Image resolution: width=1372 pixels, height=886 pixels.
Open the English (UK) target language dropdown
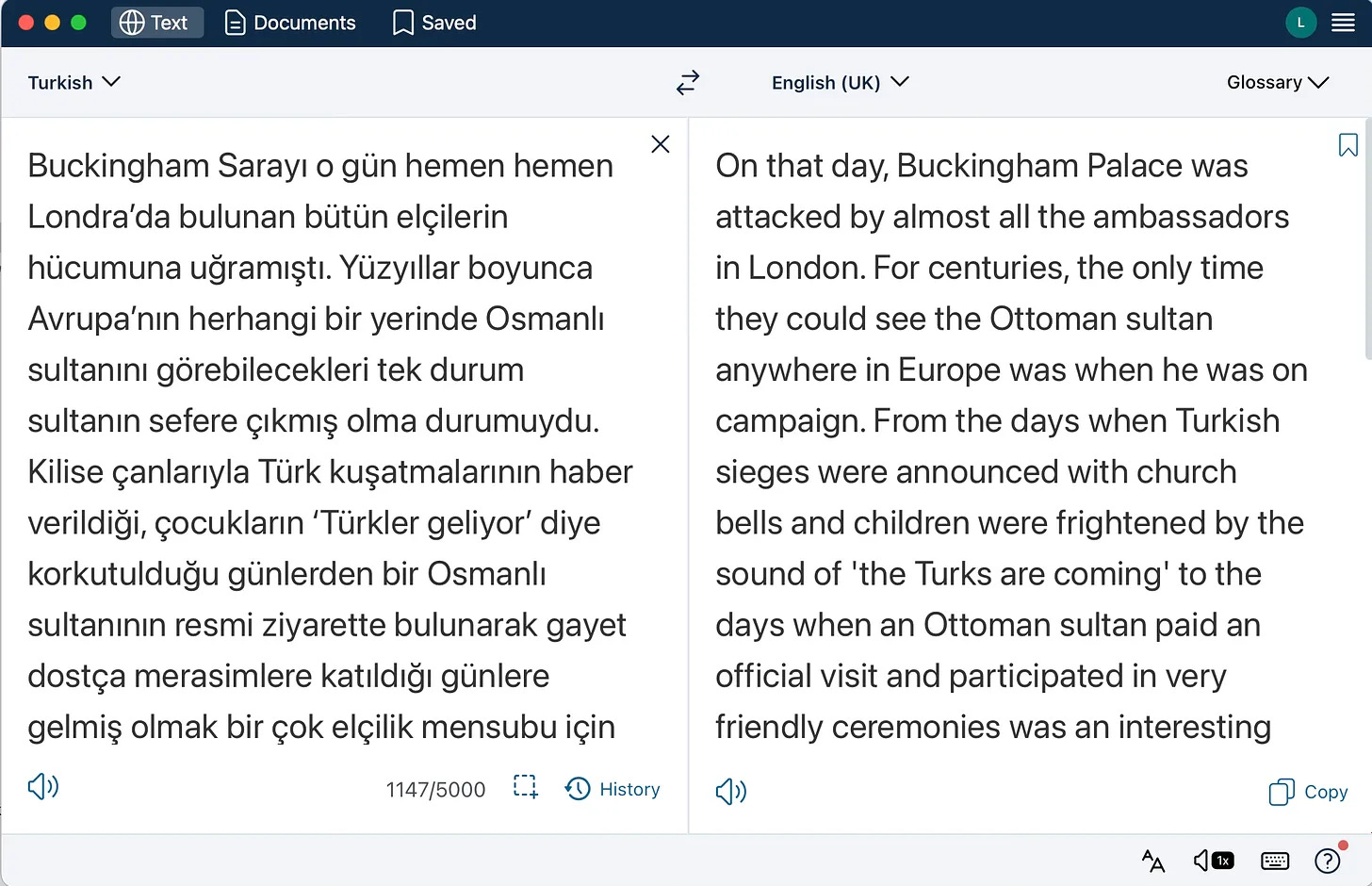click(840, 82)
